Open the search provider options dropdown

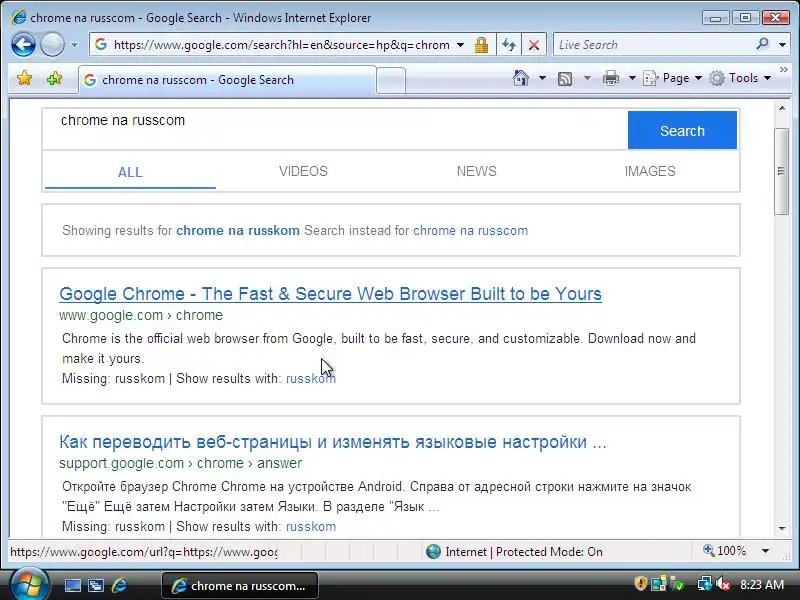tap(783, 45)
